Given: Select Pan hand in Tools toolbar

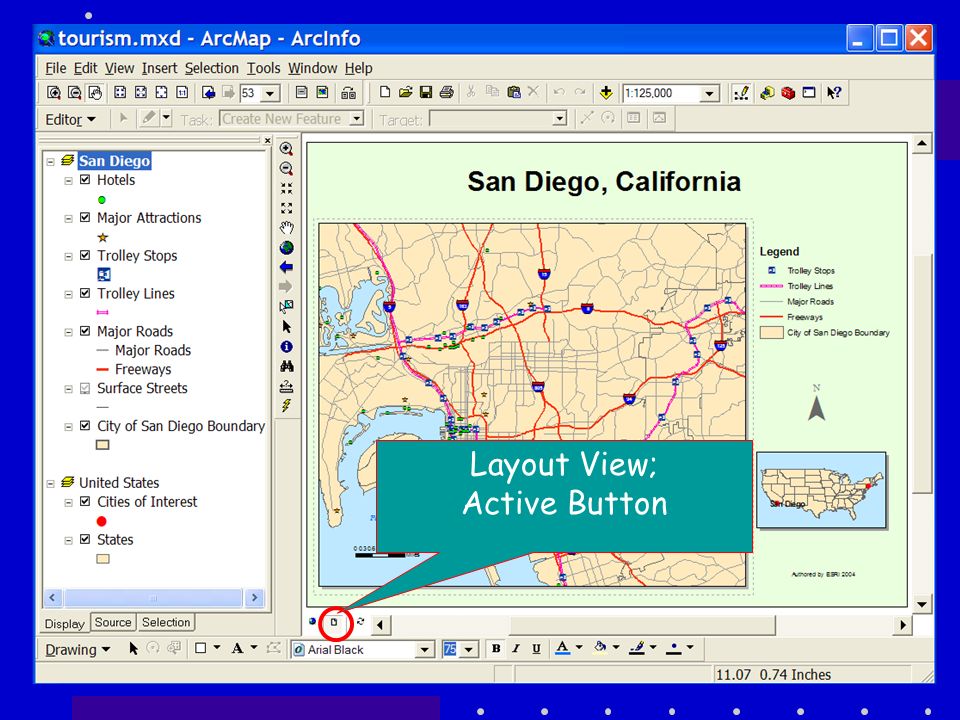Looking at the screenshot, I should click(x=286, y=228).
